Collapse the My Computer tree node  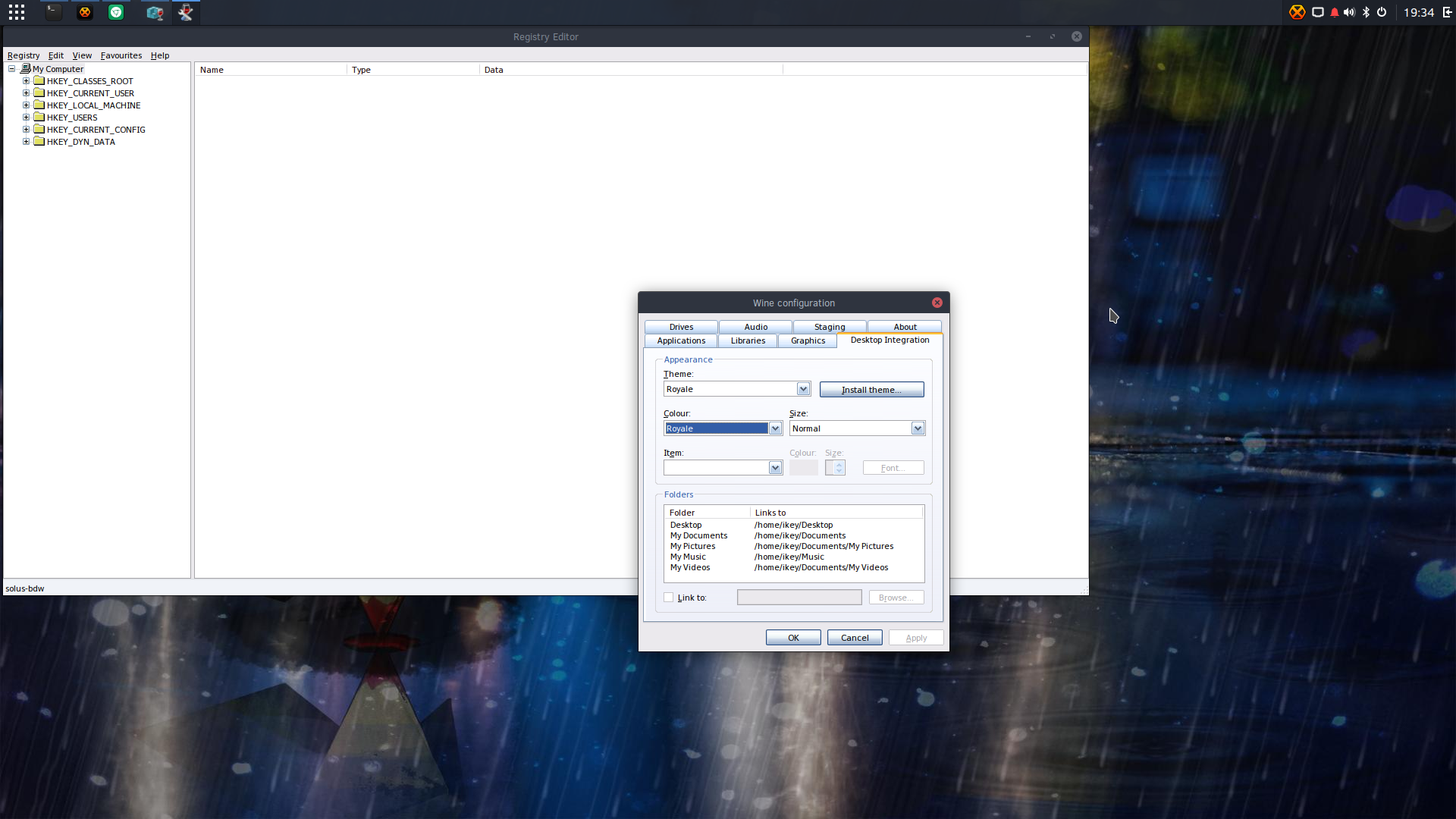coord(12,69)
